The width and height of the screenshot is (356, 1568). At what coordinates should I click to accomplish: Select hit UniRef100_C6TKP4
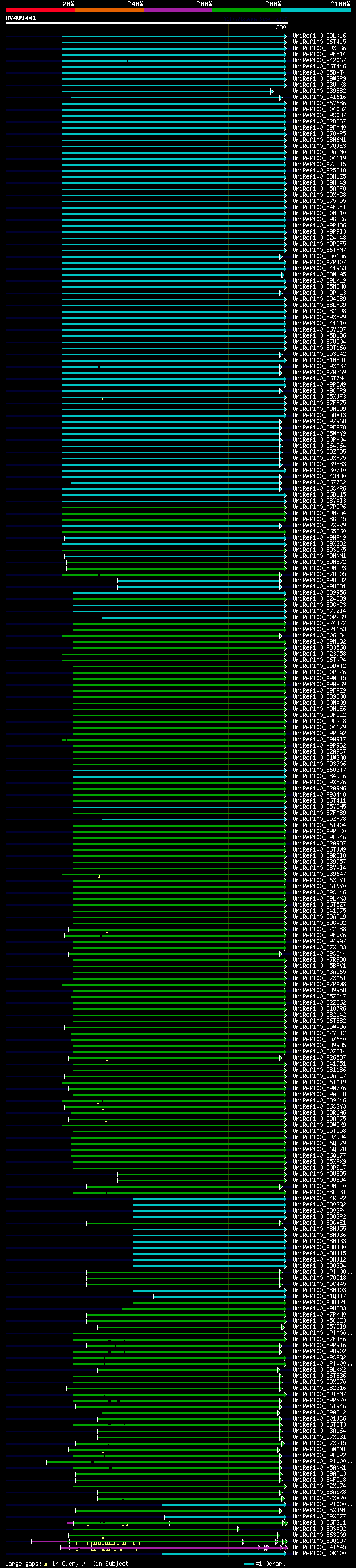pos(319,660)
